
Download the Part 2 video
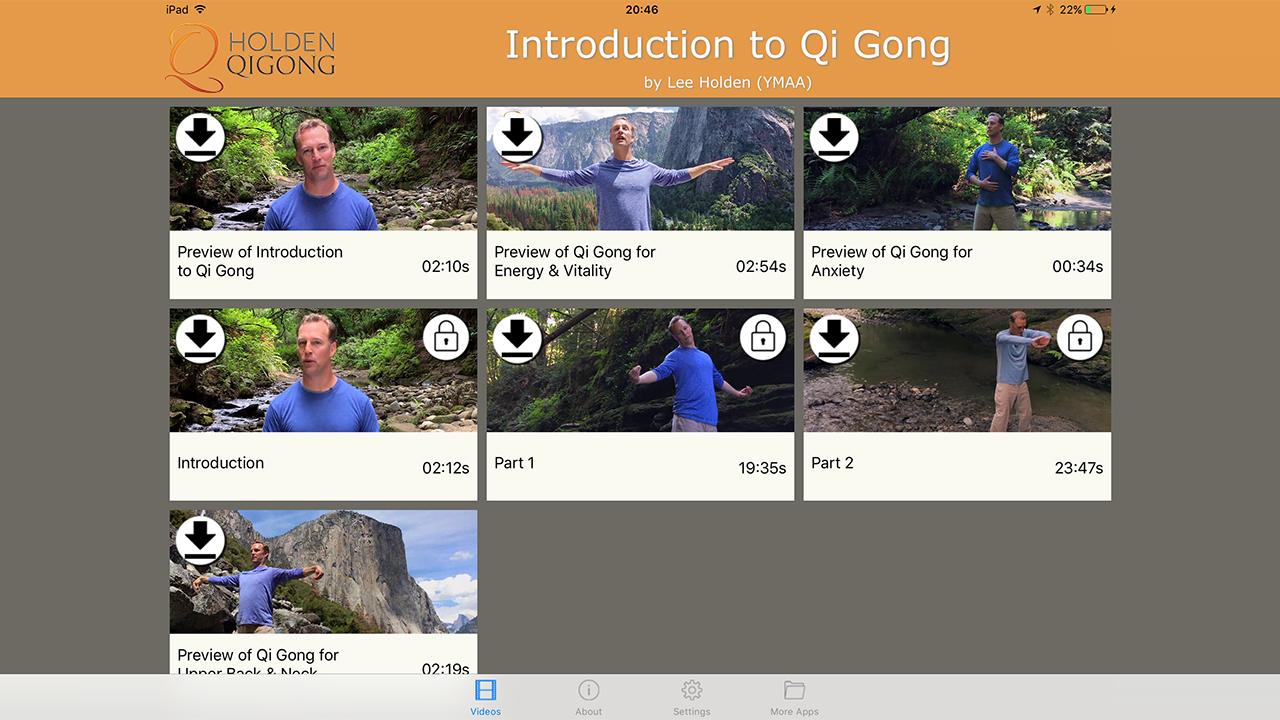coord(834,339)
